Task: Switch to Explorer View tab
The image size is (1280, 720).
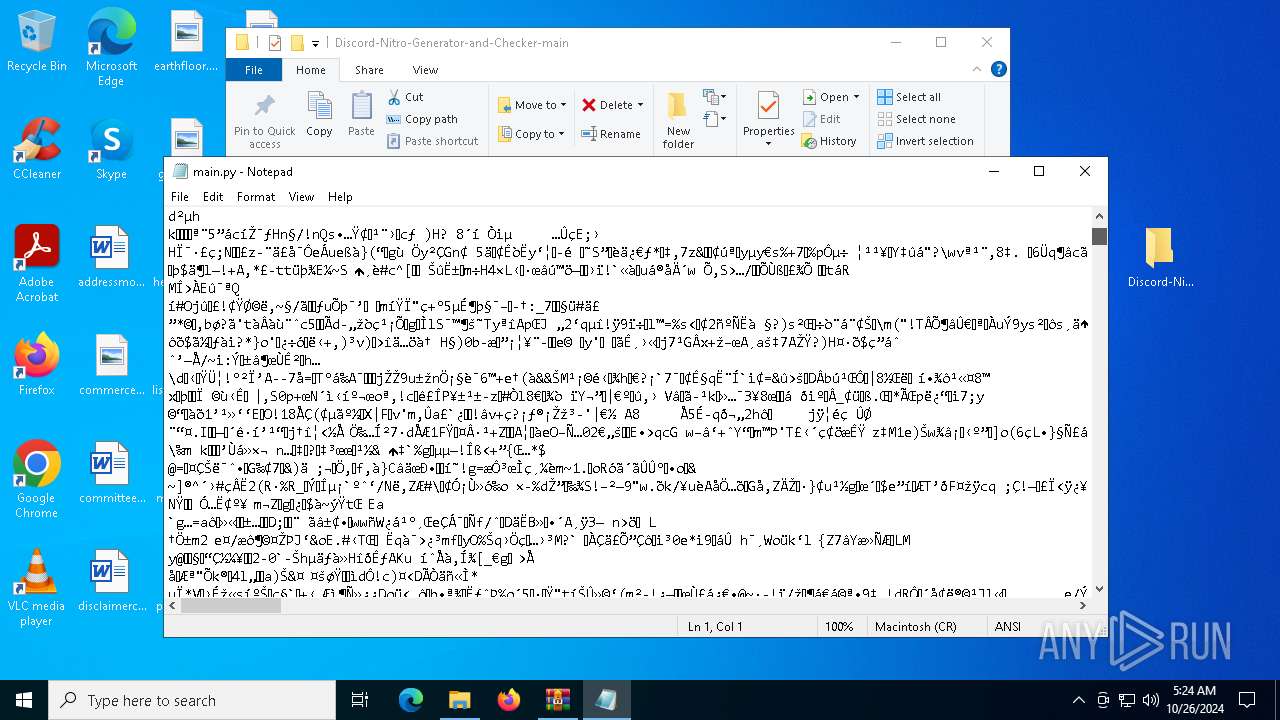Action: pos(425,70)
